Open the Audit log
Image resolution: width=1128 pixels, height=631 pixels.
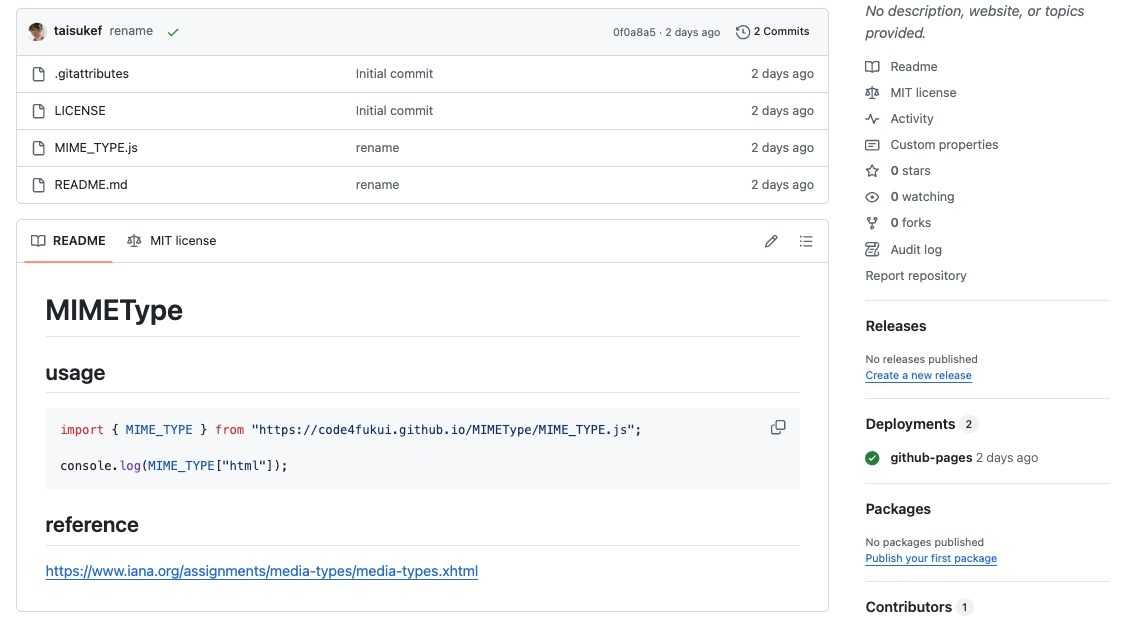click(915, 250)
